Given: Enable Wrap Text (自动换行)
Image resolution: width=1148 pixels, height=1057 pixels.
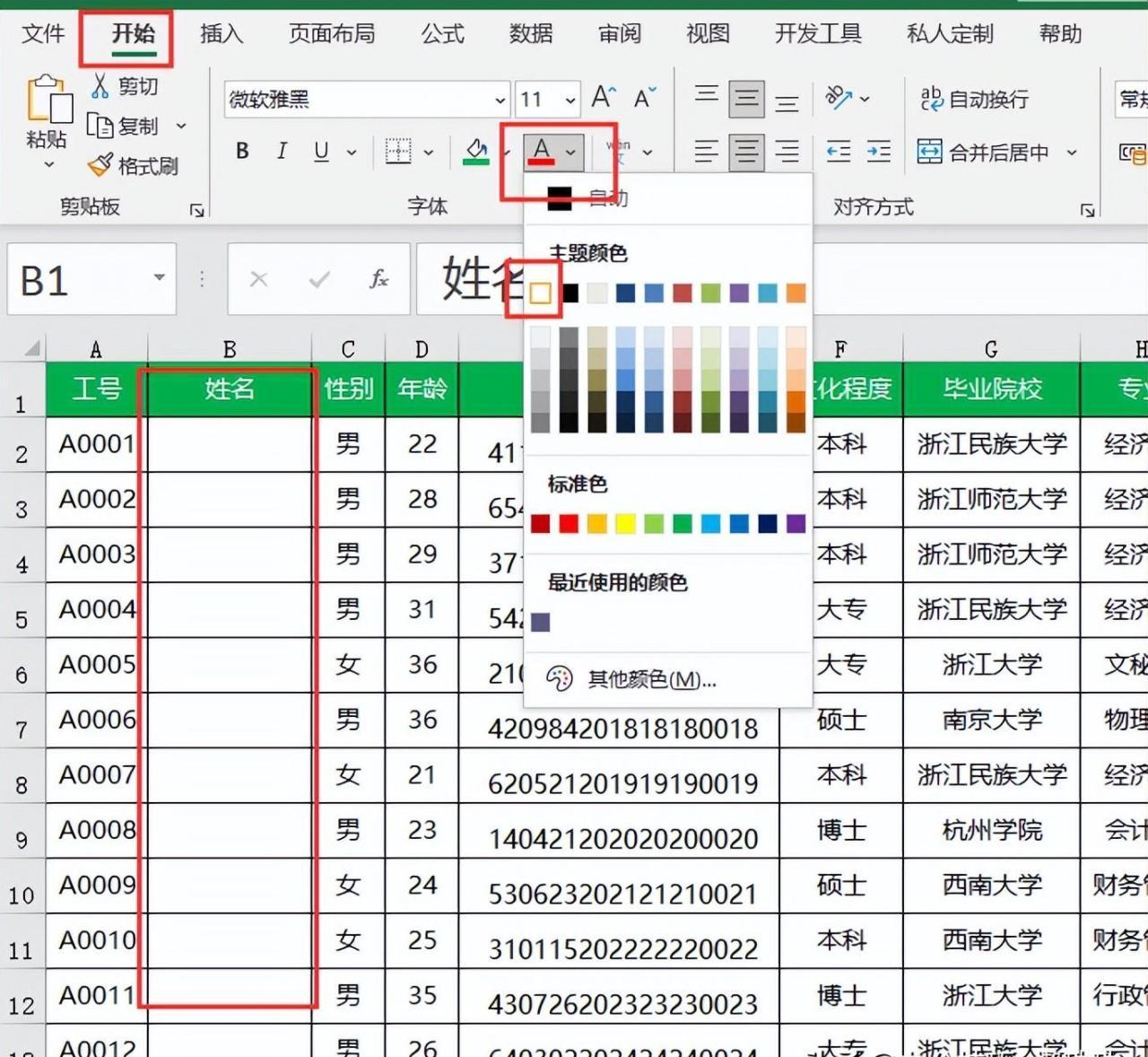Looking at the screenshot, I should pos(974,99).
